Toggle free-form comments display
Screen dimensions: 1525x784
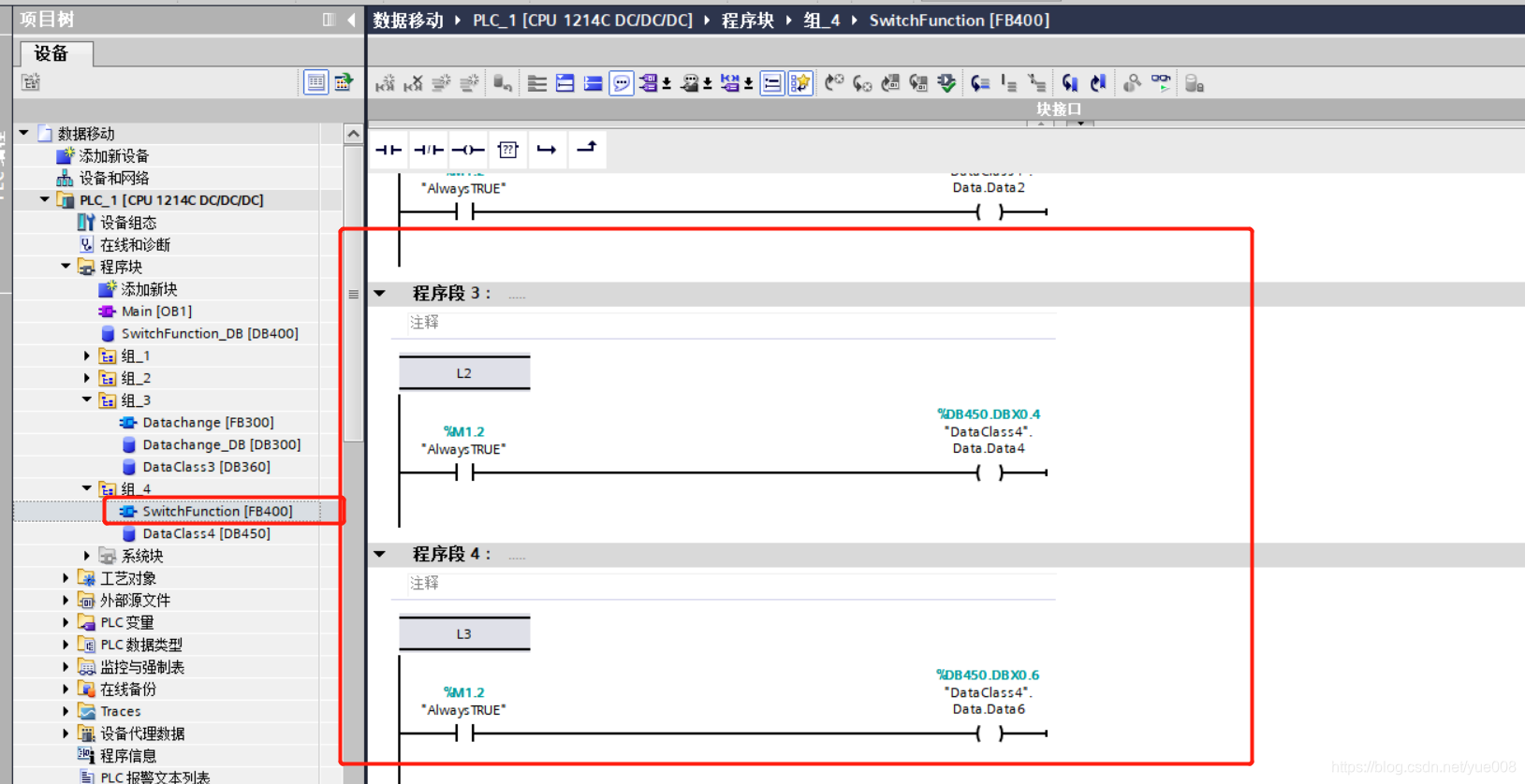(x=622, y=84)
